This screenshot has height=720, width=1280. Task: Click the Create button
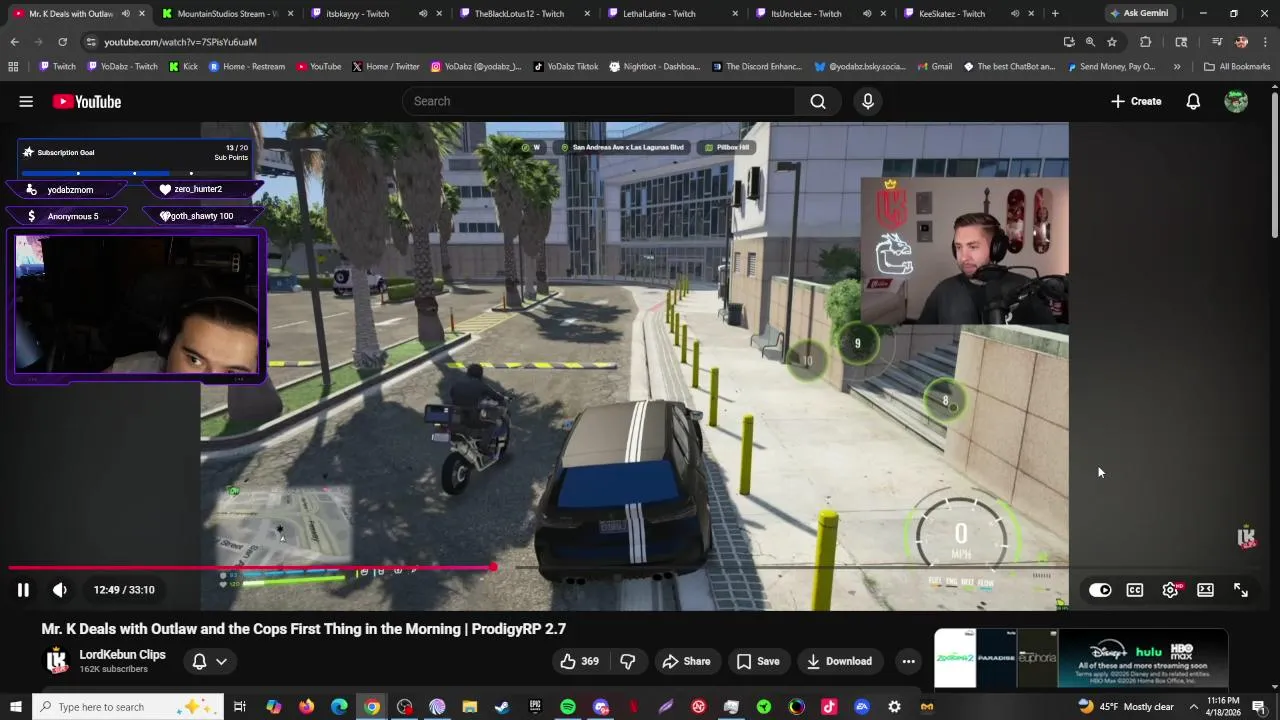click(1136, 101)
